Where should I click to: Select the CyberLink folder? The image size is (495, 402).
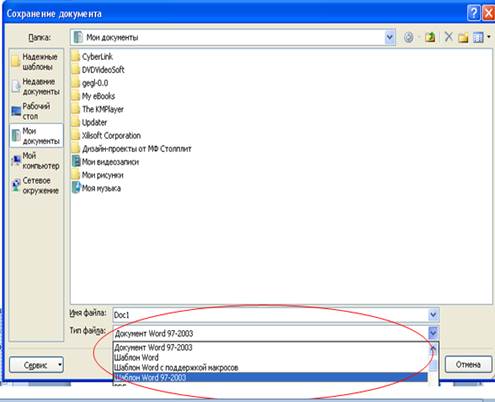tap(93, 57)
